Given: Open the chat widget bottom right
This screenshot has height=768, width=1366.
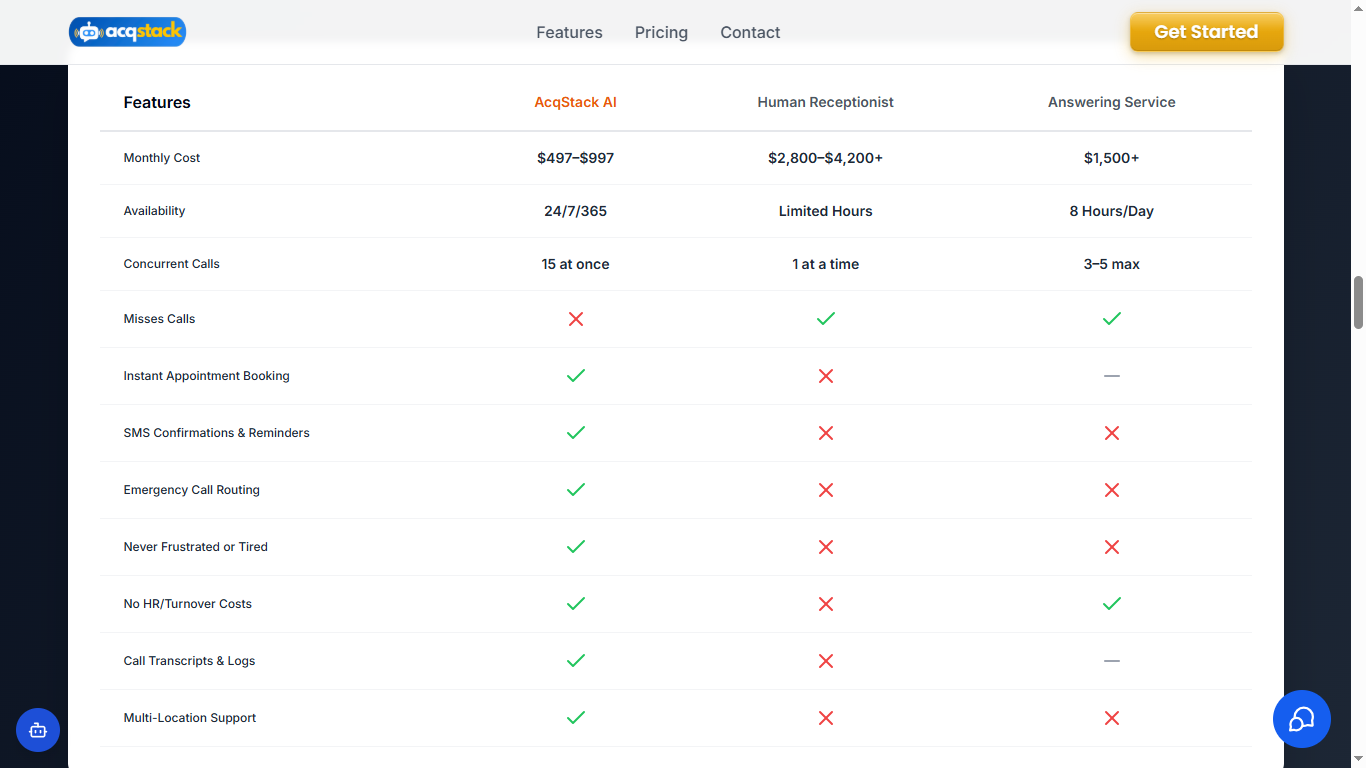Looking at the screenshot, I should coord(1301,719).
